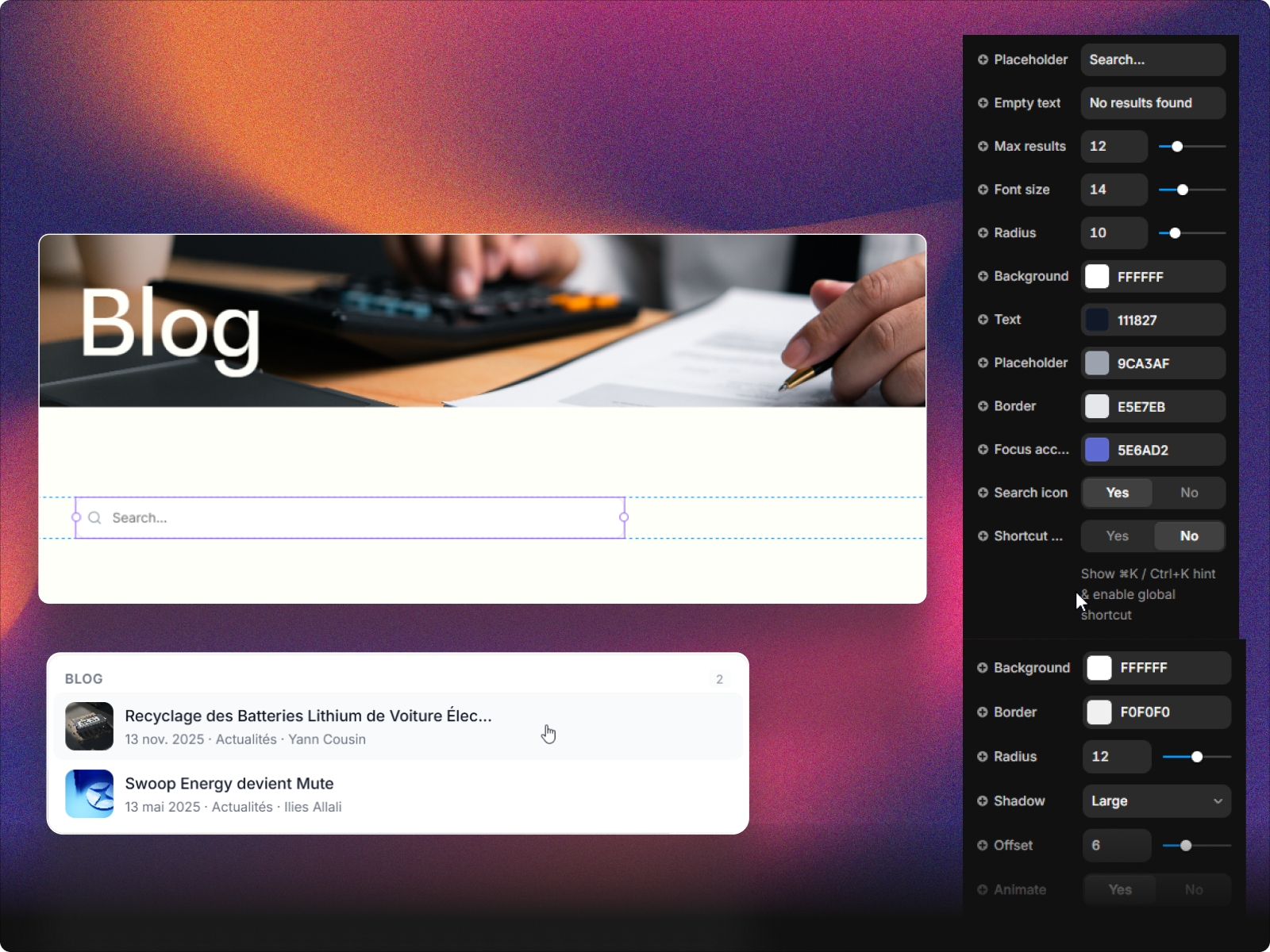Disable the Search icon option
1270x952 pixels.
tap(1189, 493)
